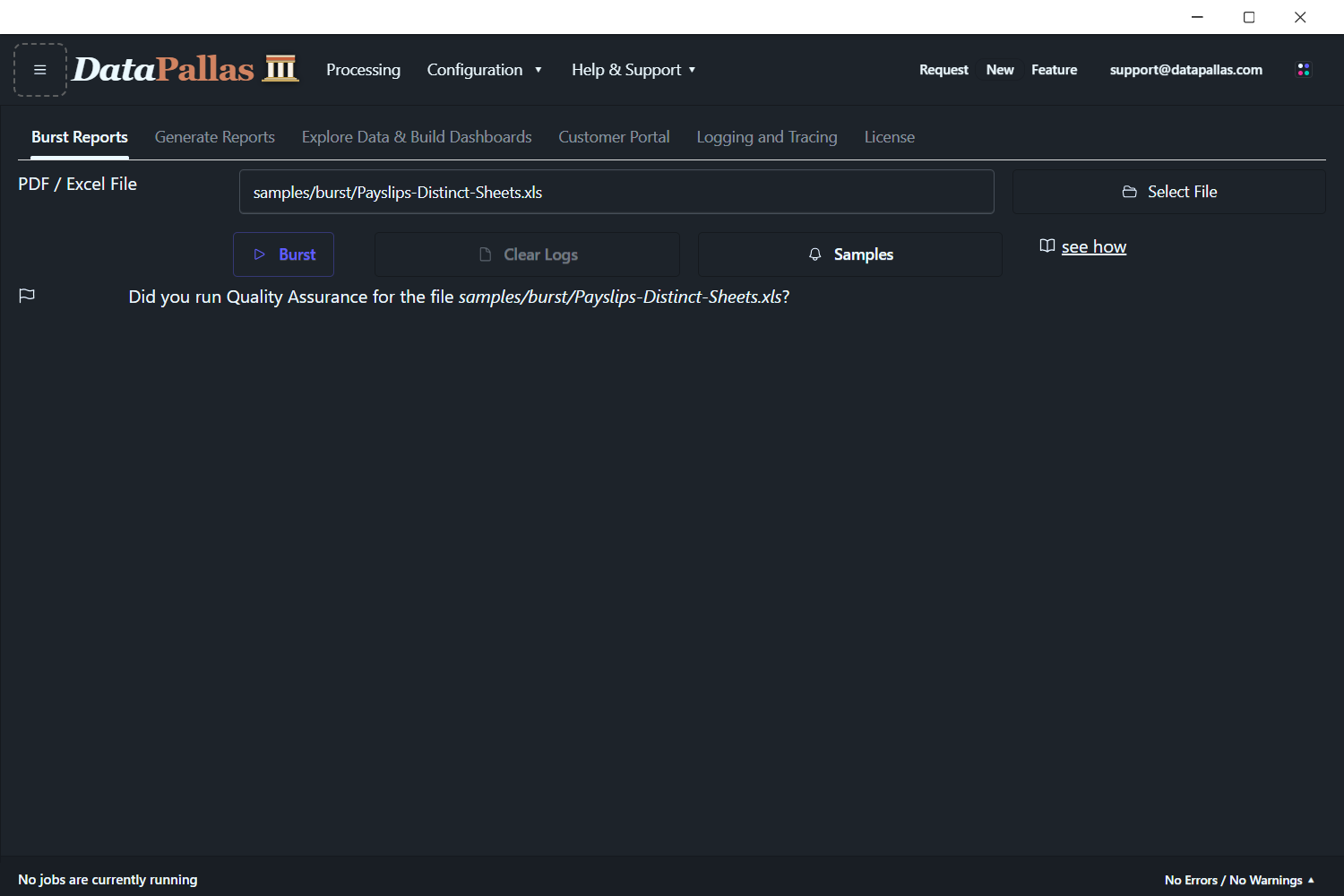Maximize the DataPallas window
Screen dimensions: 1344x896
click(x=1249, y=17)
